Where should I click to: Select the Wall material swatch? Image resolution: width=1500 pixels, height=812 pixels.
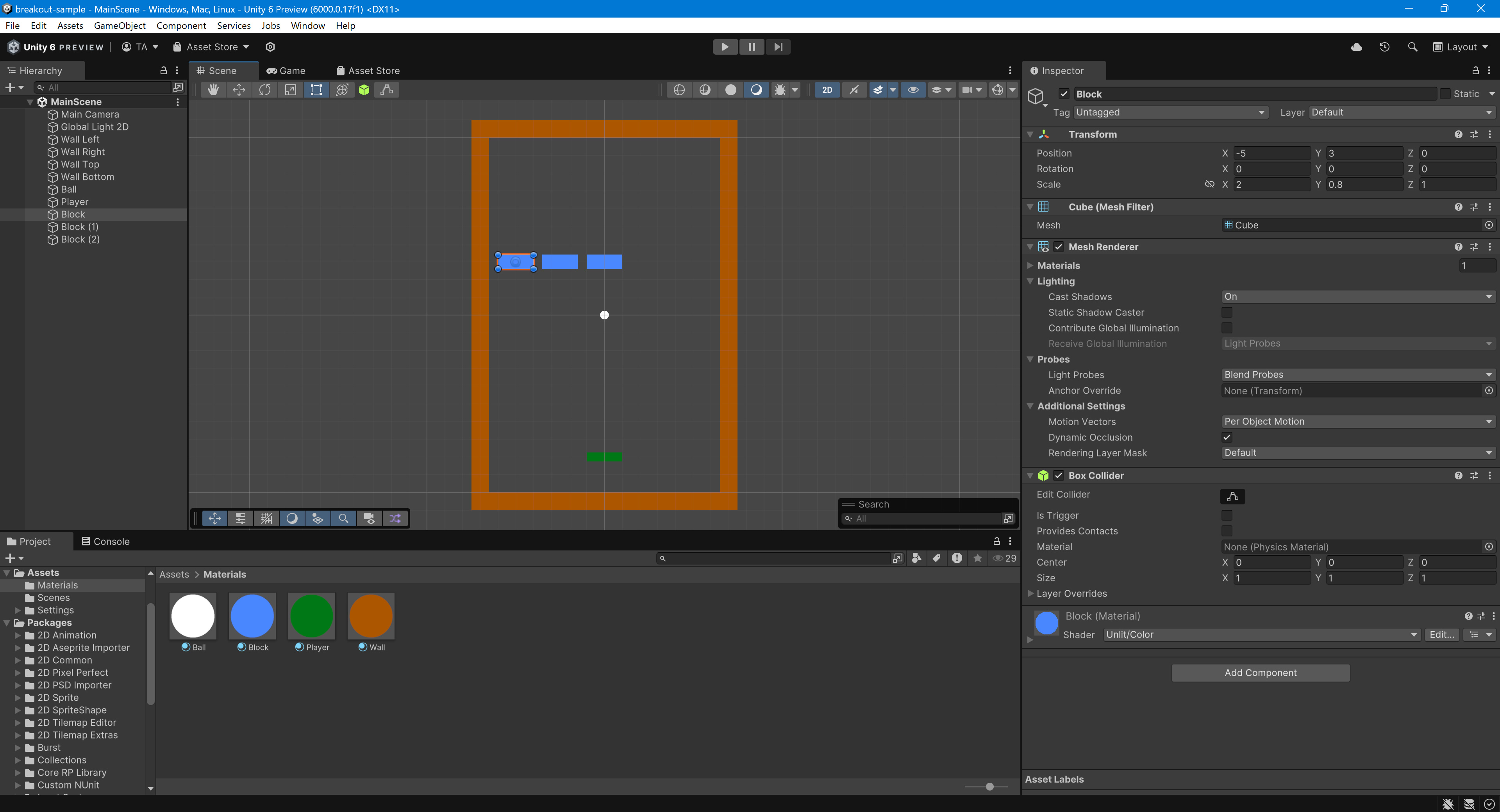coord(371,616)
